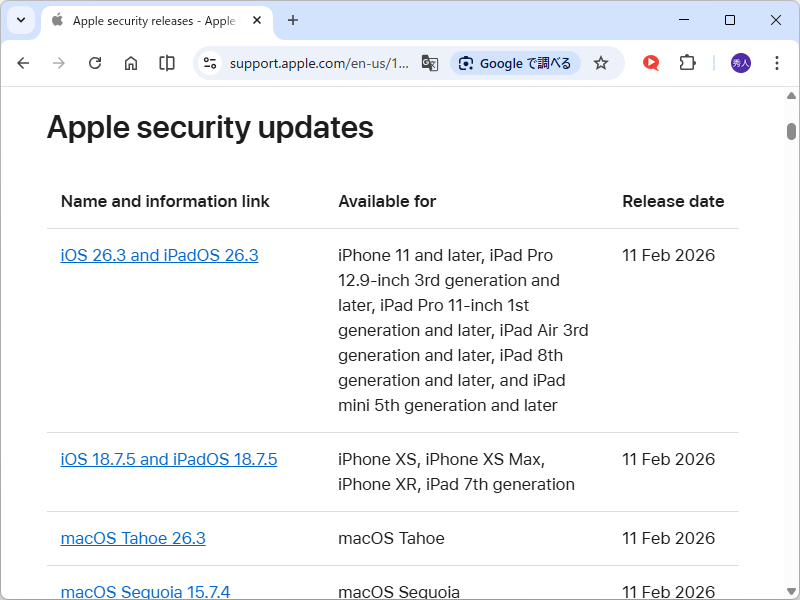Bookmark this page with the star icon

(600, 62)
